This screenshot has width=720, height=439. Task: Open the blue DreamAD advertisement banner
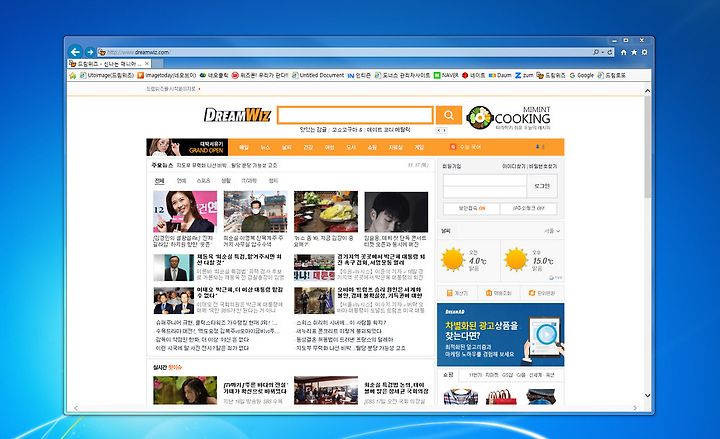tap(501, 335)
